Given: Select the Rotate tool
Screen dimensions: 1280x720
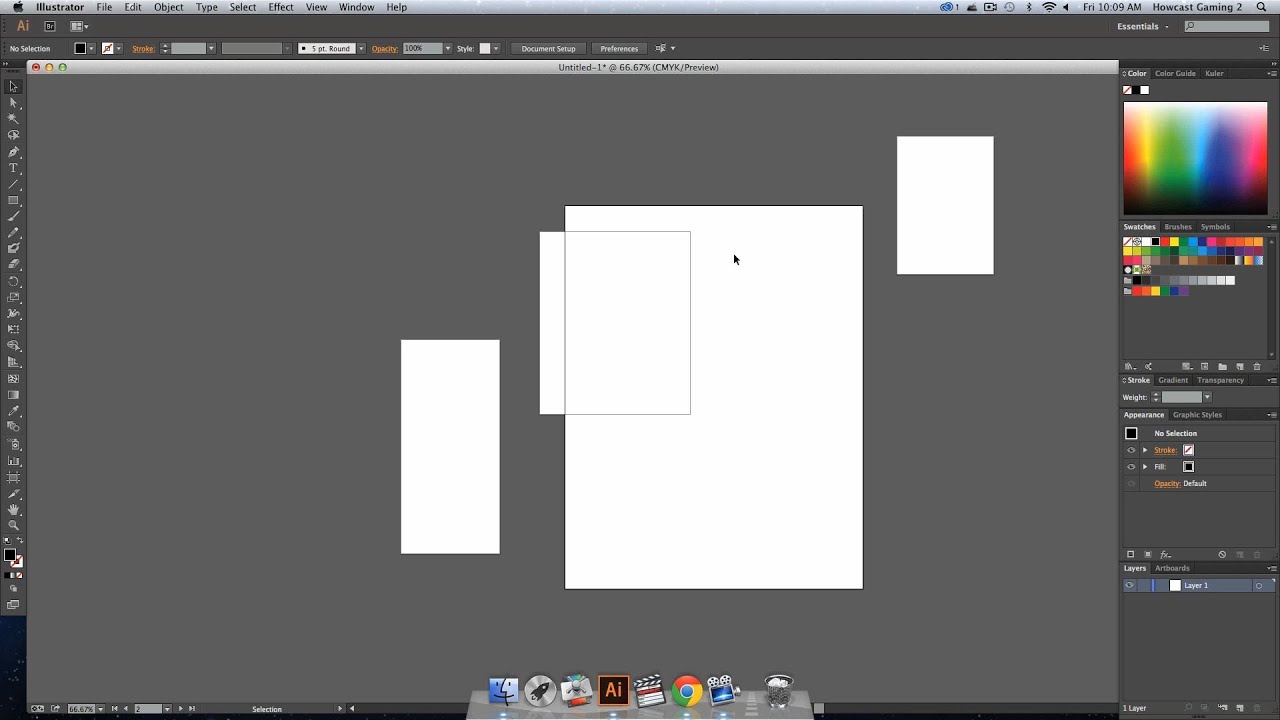Looking at the screenshot, I should [x=14, y=281].
